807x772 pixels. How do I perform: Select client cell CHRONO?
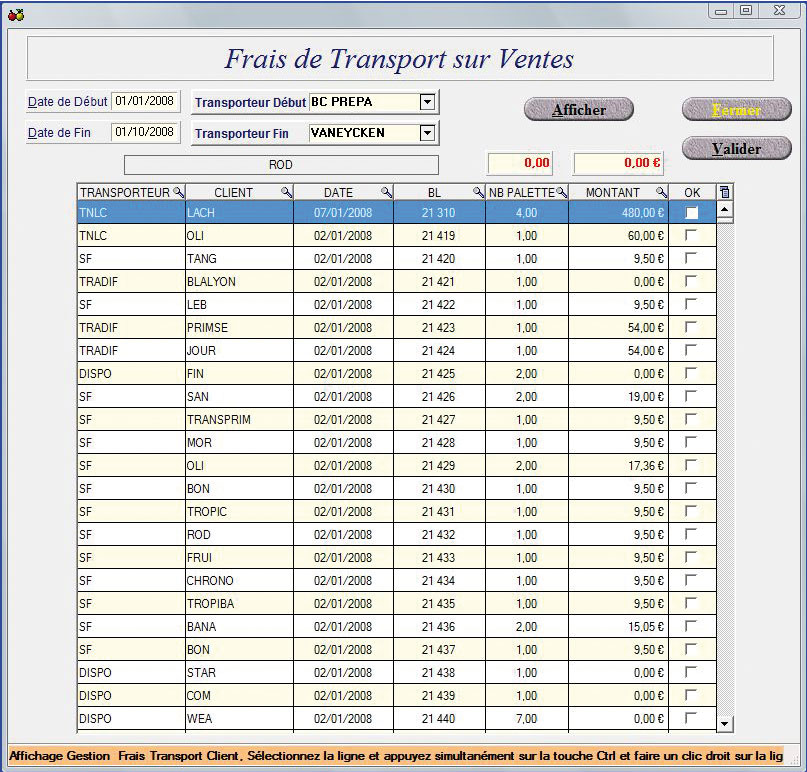(239, 581)
